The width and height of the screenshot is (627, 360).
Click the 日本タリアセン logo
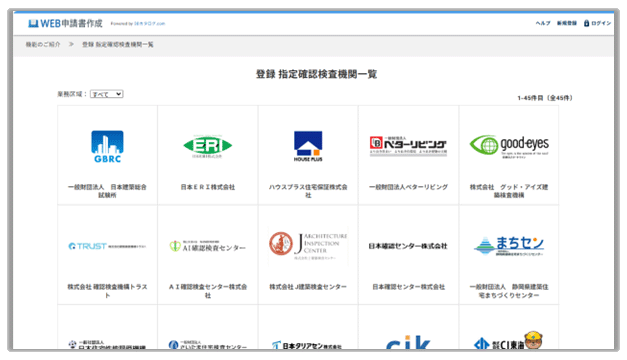pyautogui.click(x=307, y=345)
